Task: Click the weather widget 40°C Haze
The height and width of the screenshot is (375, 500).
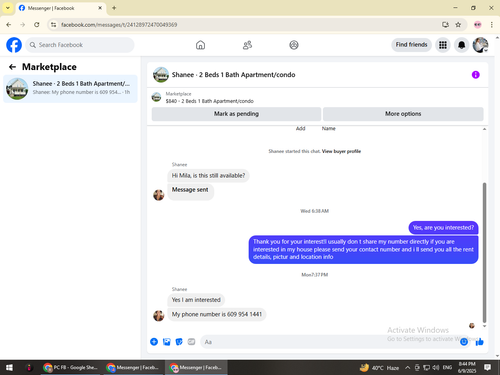Action: click(x=380, y=368)
